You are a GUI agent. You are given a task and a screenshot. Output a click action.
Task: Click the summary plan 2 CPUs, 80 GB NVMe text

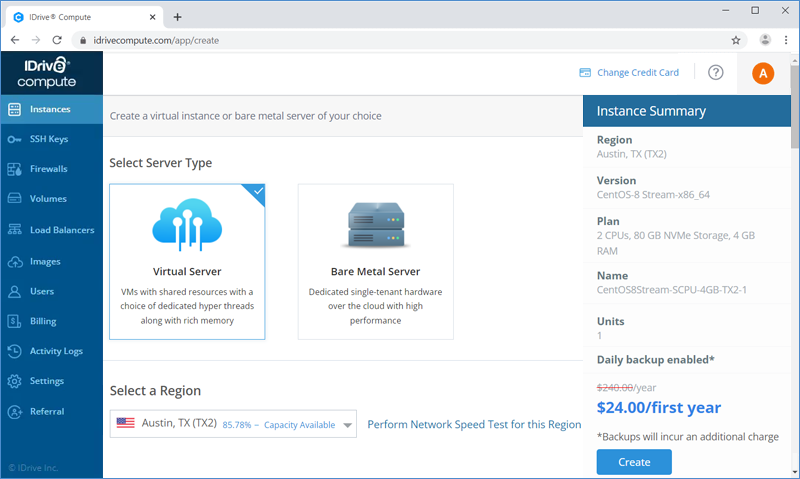click(x=676, y=243)
